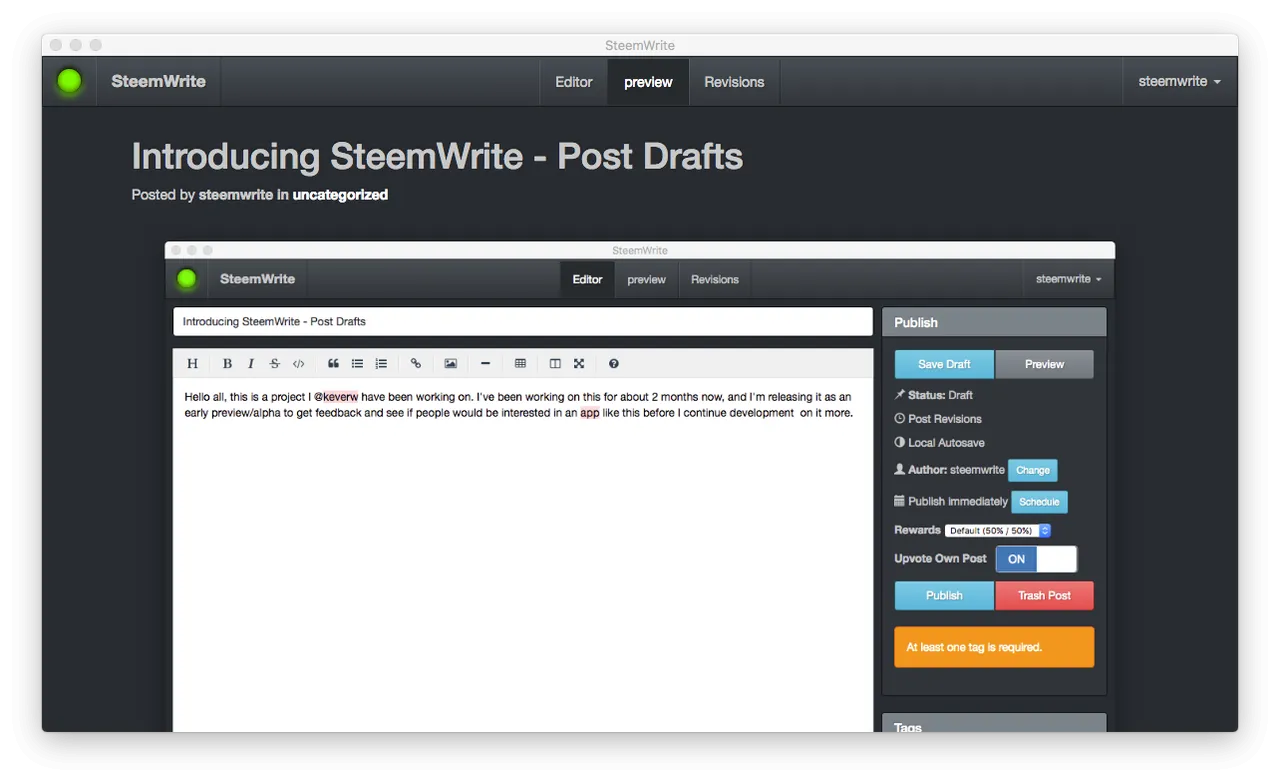Insert a link using the link icon
The height and width of the screenshot is (782, 1280).
pos(416,364)
